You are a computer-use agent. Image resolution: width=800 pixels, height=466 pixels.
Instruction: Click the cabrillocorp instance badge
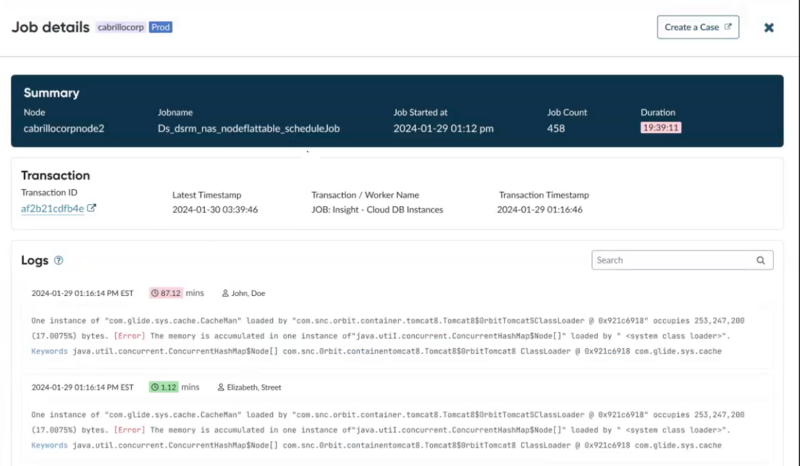(x=121, y=27)
